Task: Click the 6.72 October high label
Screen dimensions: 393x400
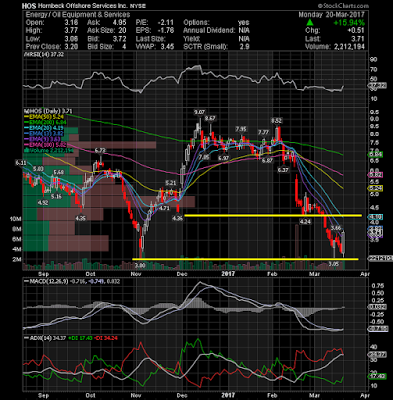Action: pyautogui.click(x=100, y=151)
